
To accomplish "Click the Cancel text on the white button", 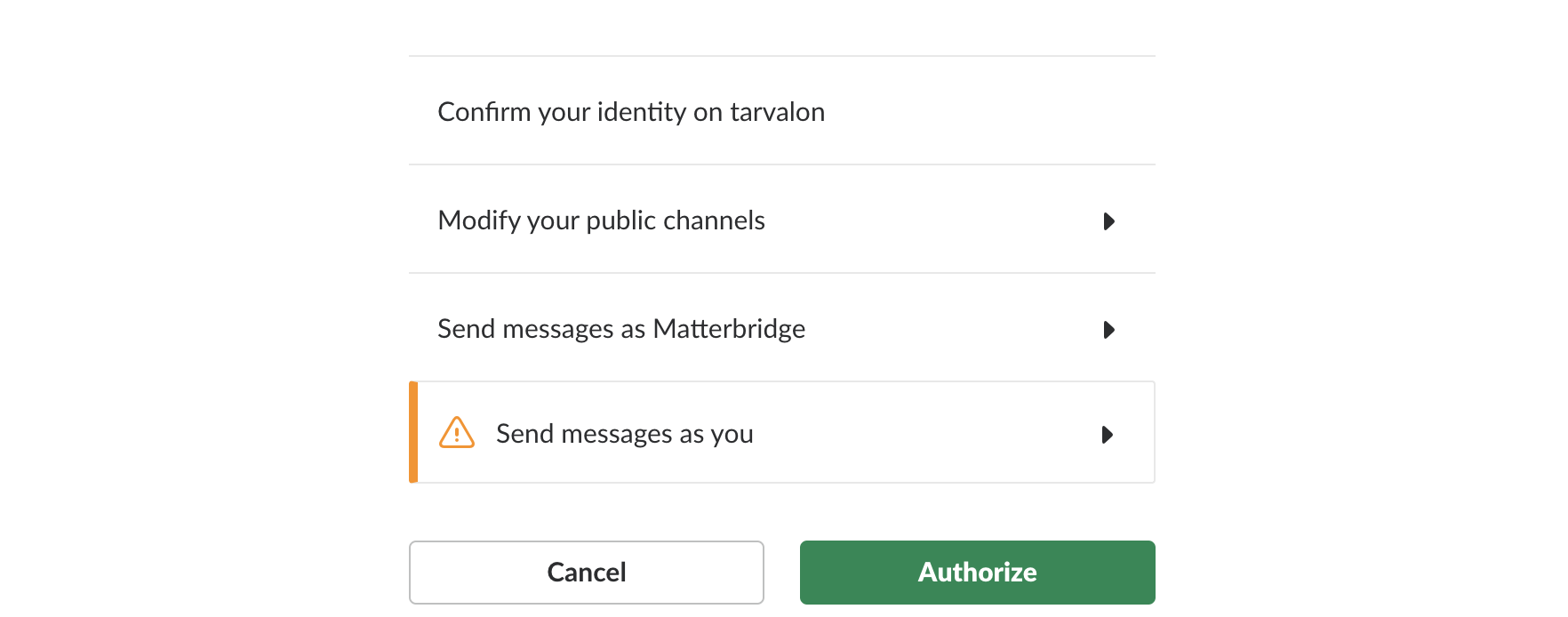I will pyautogui.click(x=587, y=572).
